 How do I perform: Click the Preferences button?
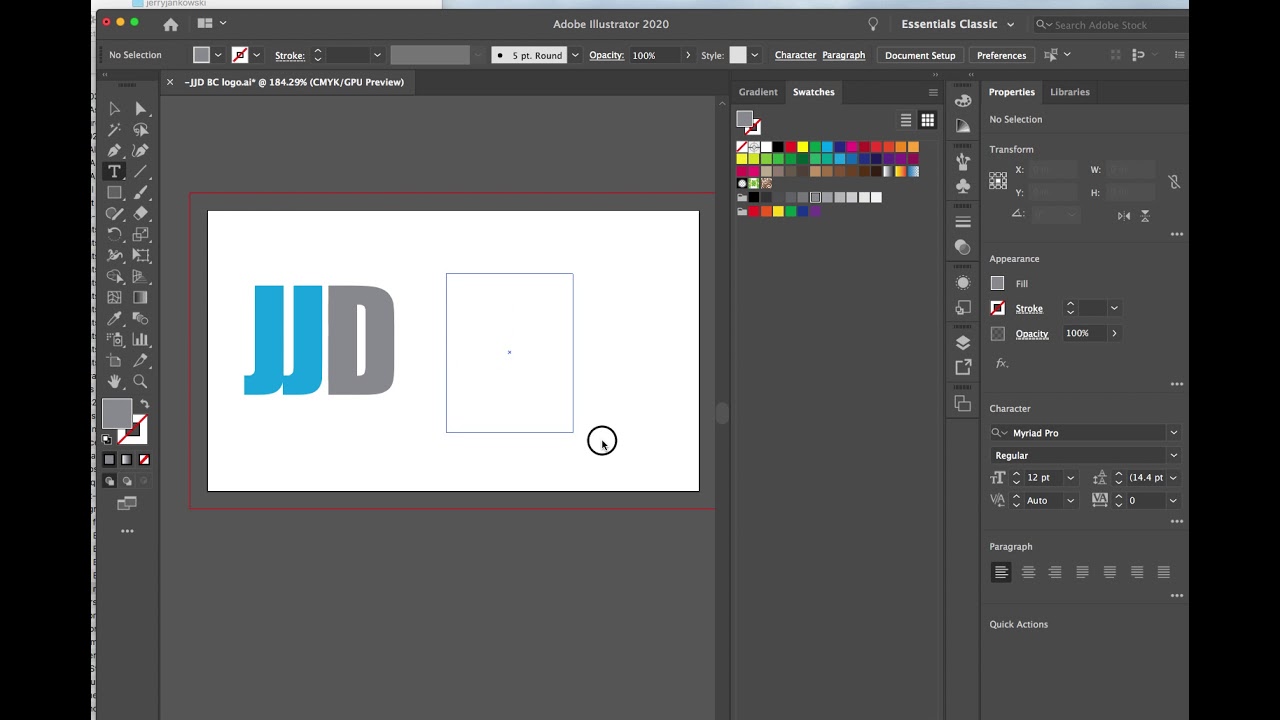click(1001, 55)
